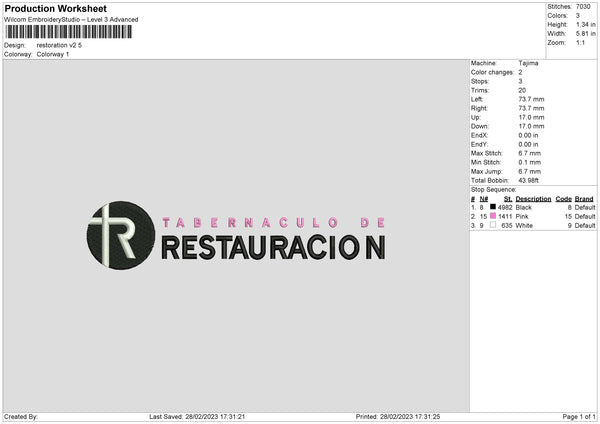
Task: Click the black color swatch in Stop Sequence
Action: [x=493, y=207]
